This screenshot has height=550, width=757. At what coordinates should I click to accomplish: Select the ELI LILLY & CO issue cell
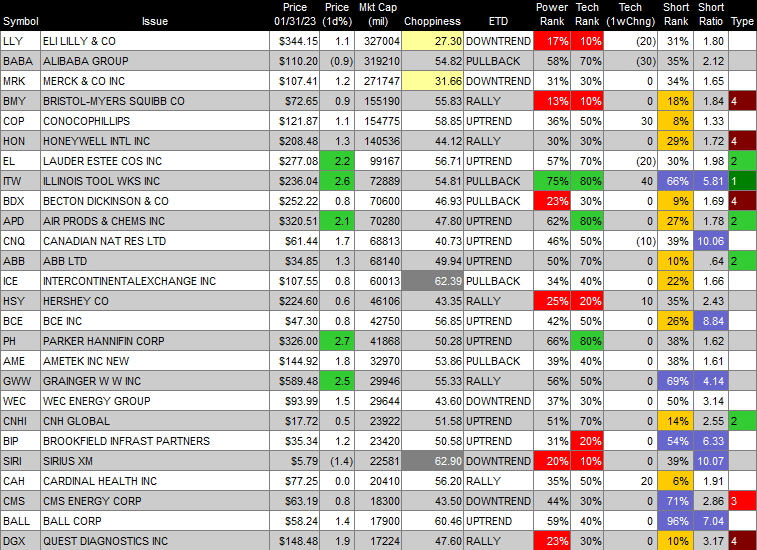coord(155,41)
